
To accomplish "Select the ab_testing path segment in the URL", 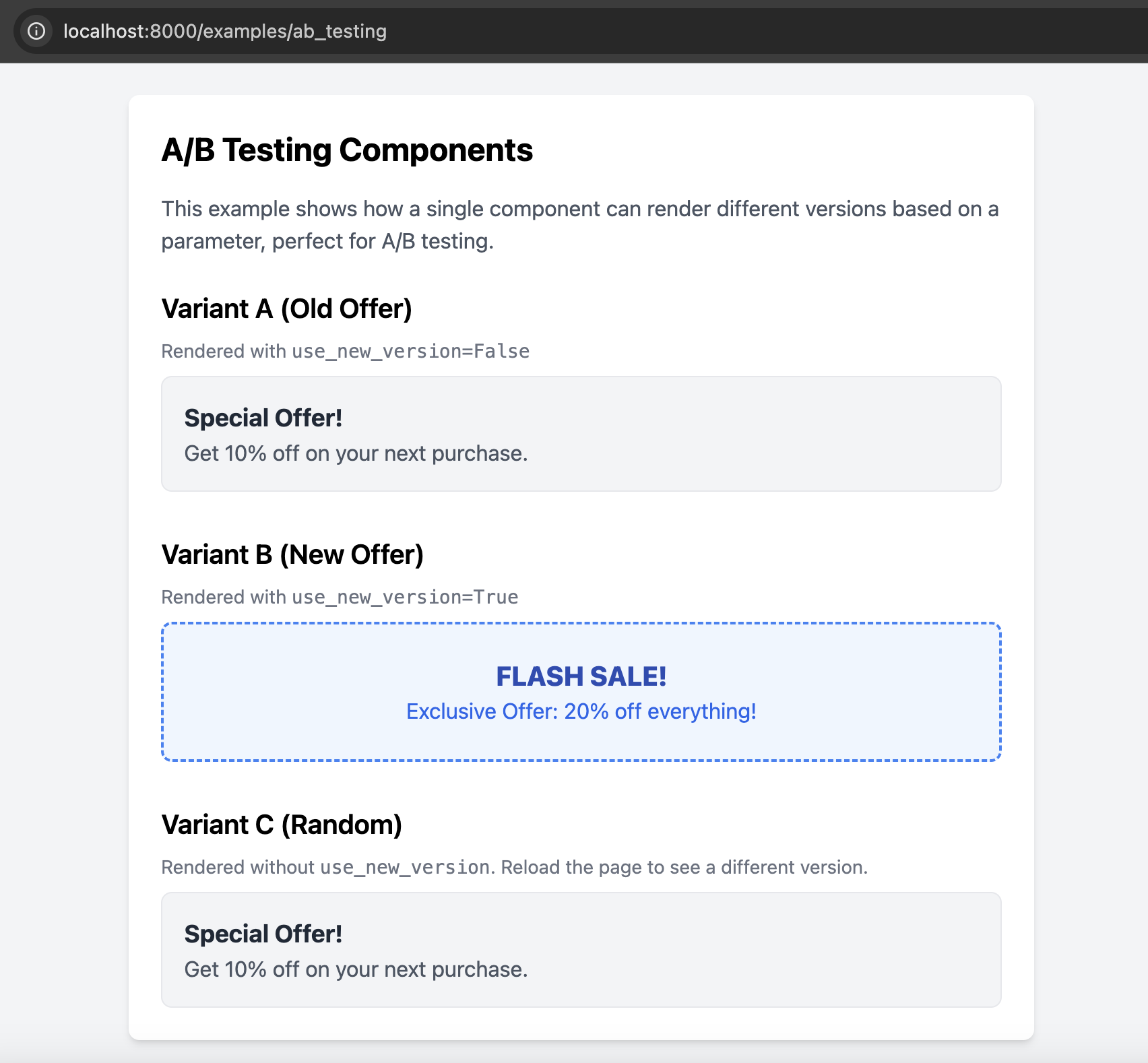I will [339, 31].
